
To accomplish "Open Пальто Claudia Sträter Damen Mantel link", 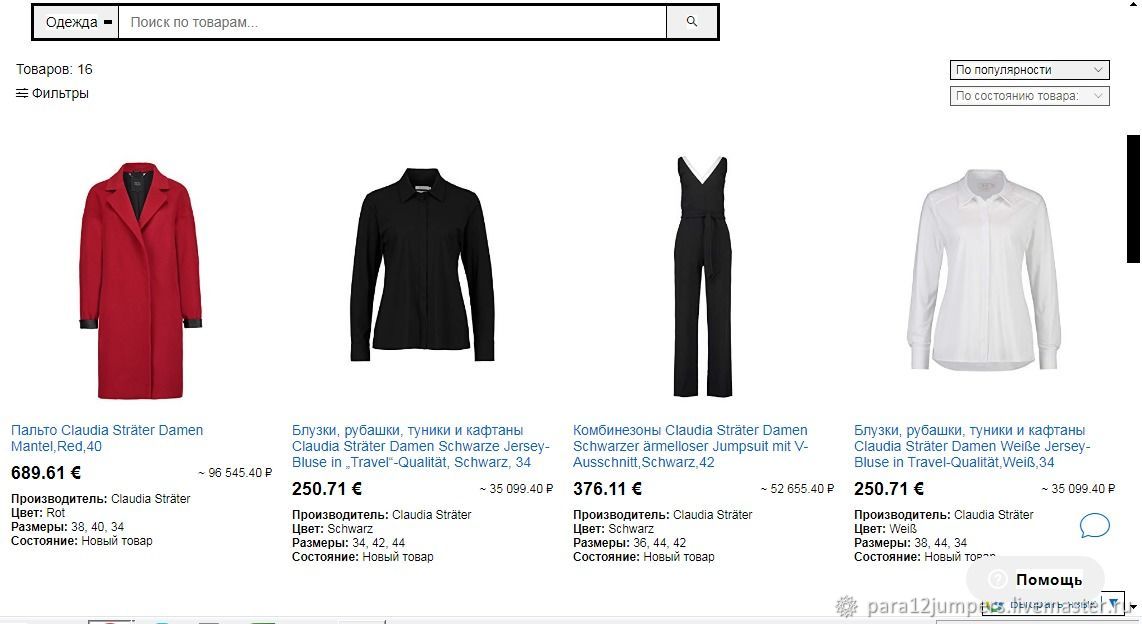I will coord(107,438).
